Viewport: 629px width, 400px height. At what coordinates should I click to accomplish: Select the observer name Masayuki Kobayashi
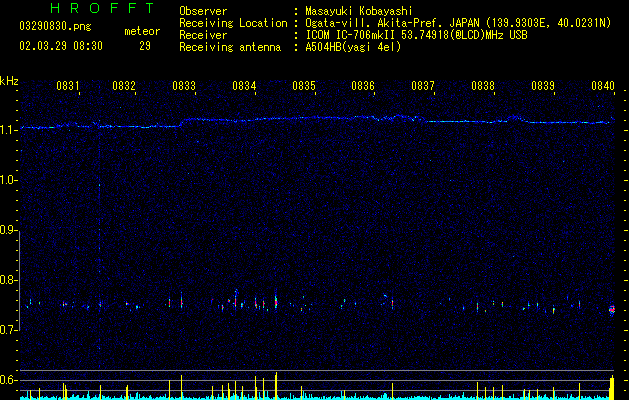pyautogui.click(x=359, y=11)
